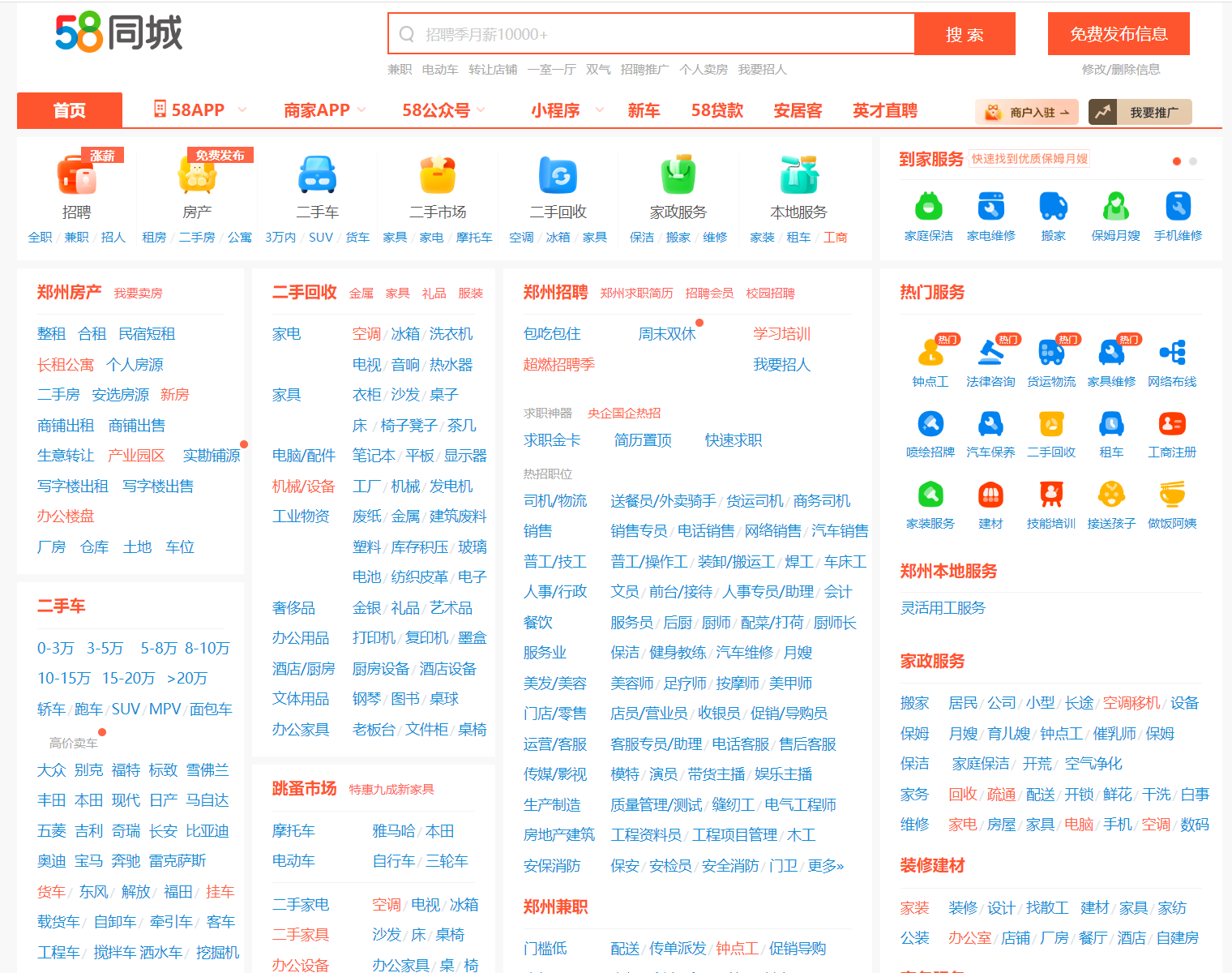Switch to the 首页 tab

click(x=70, y=110)
